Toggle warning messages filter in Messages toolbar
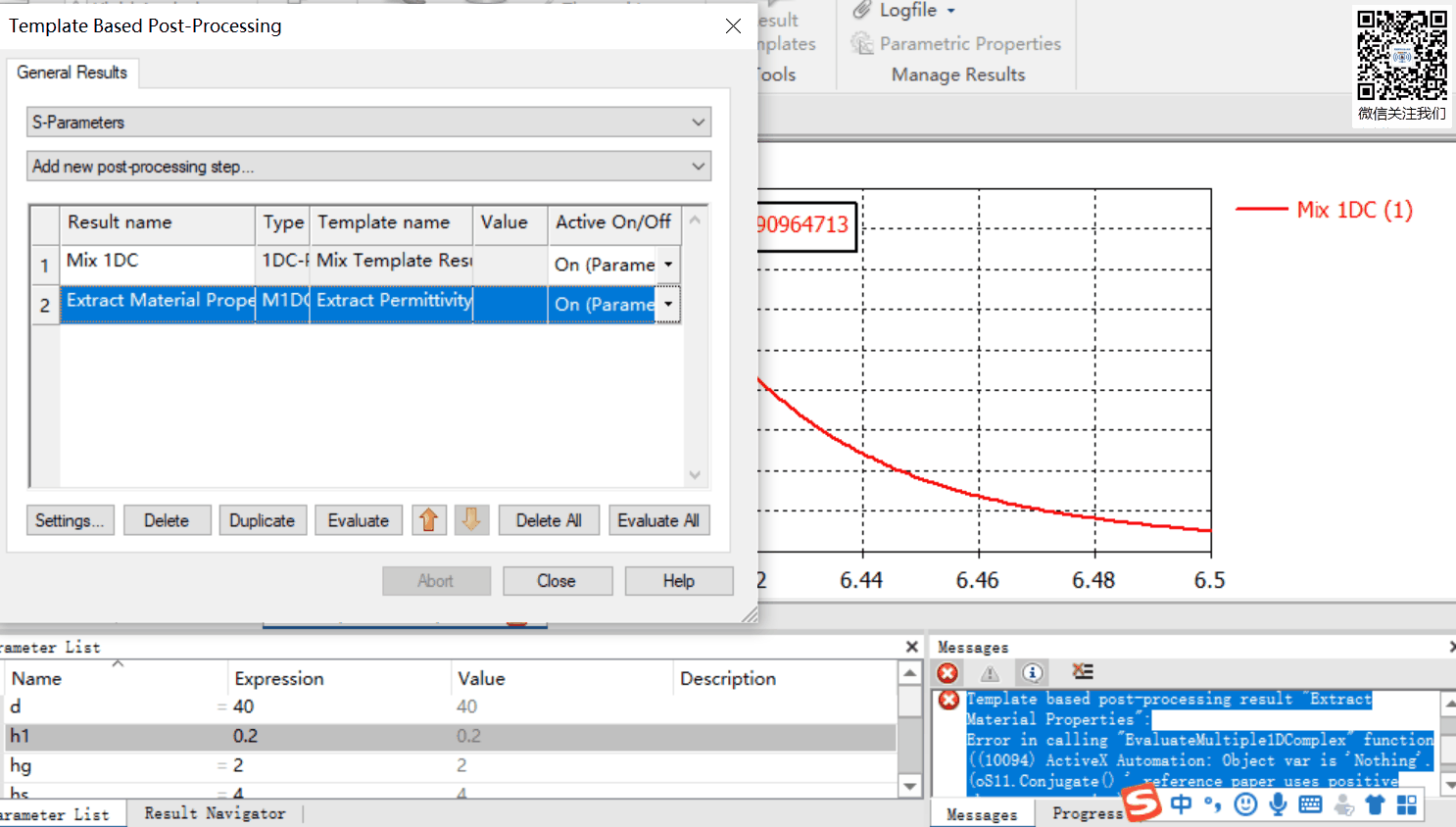Image resolution: width=1456 pixels, height=827 pixels. point(991,672)
